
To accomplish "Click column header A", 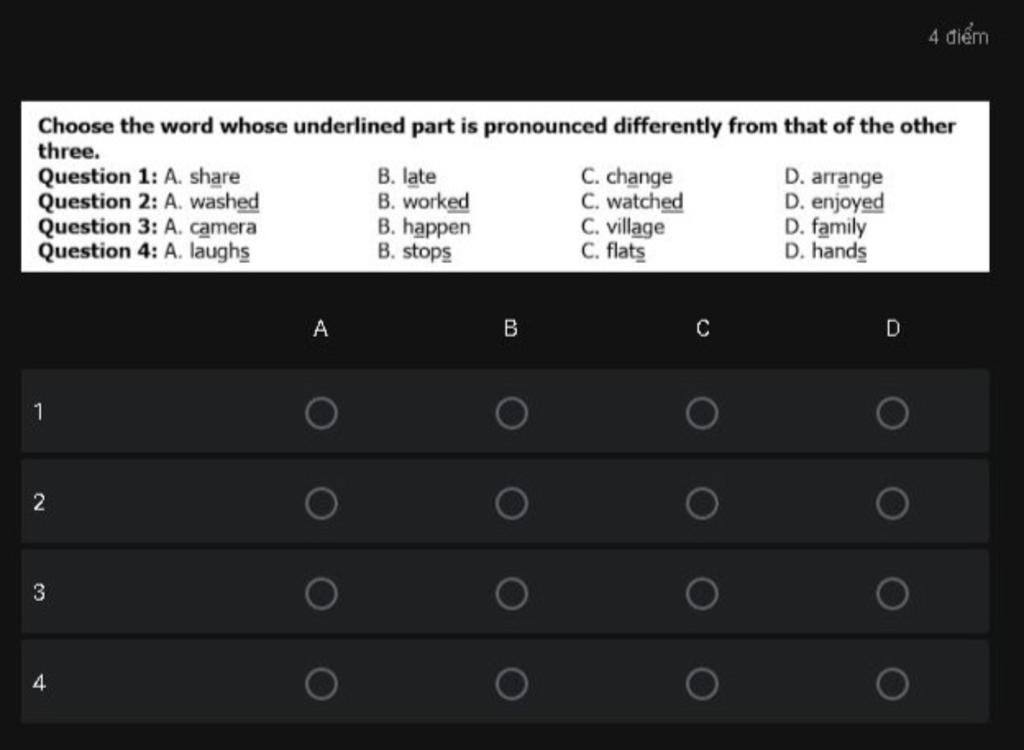I will click(321, 328).
